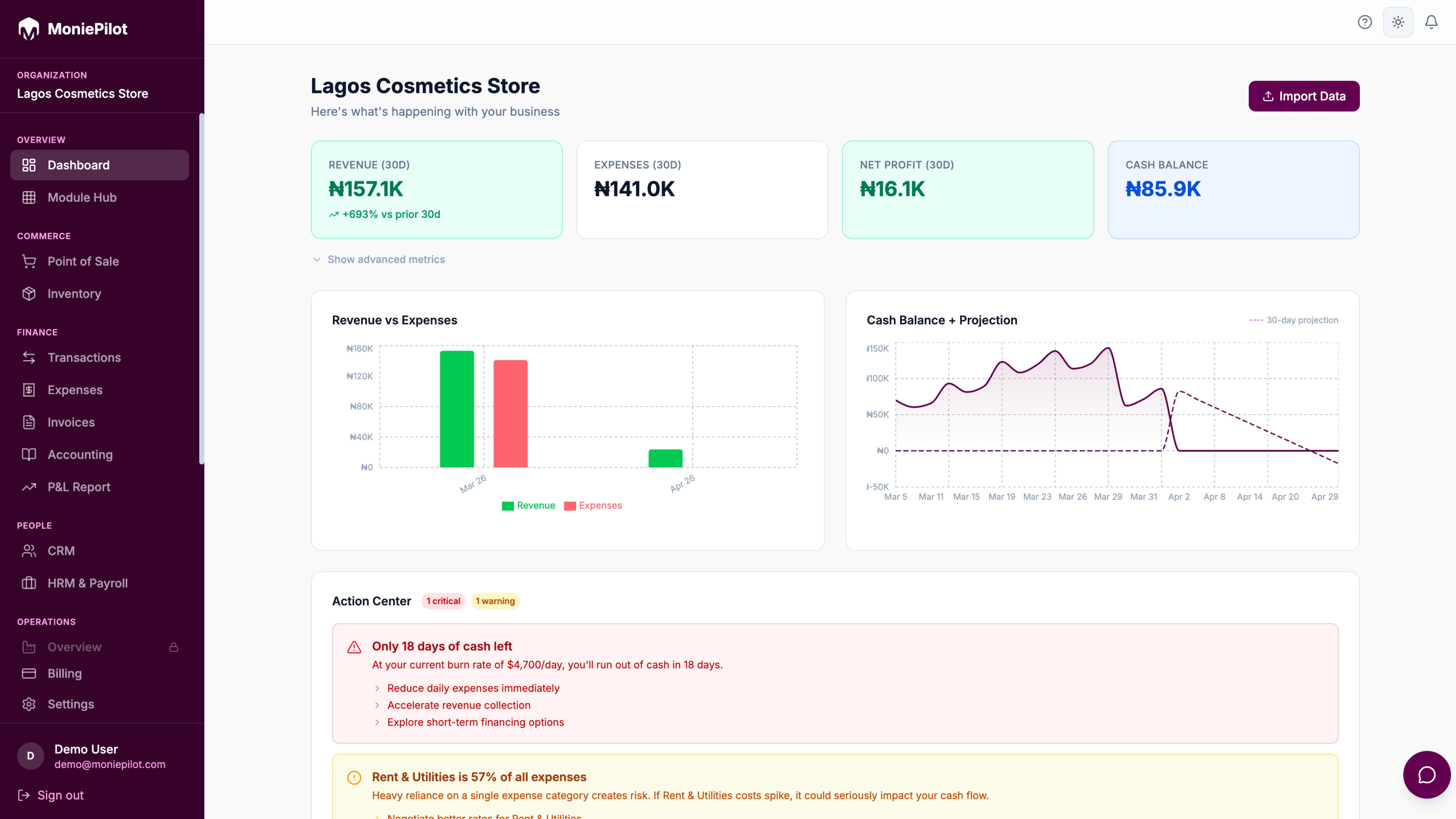This screenshot has width=1456, height=819.
Task: Expand Explore short-term financing options item
Action: click(475, 722)
